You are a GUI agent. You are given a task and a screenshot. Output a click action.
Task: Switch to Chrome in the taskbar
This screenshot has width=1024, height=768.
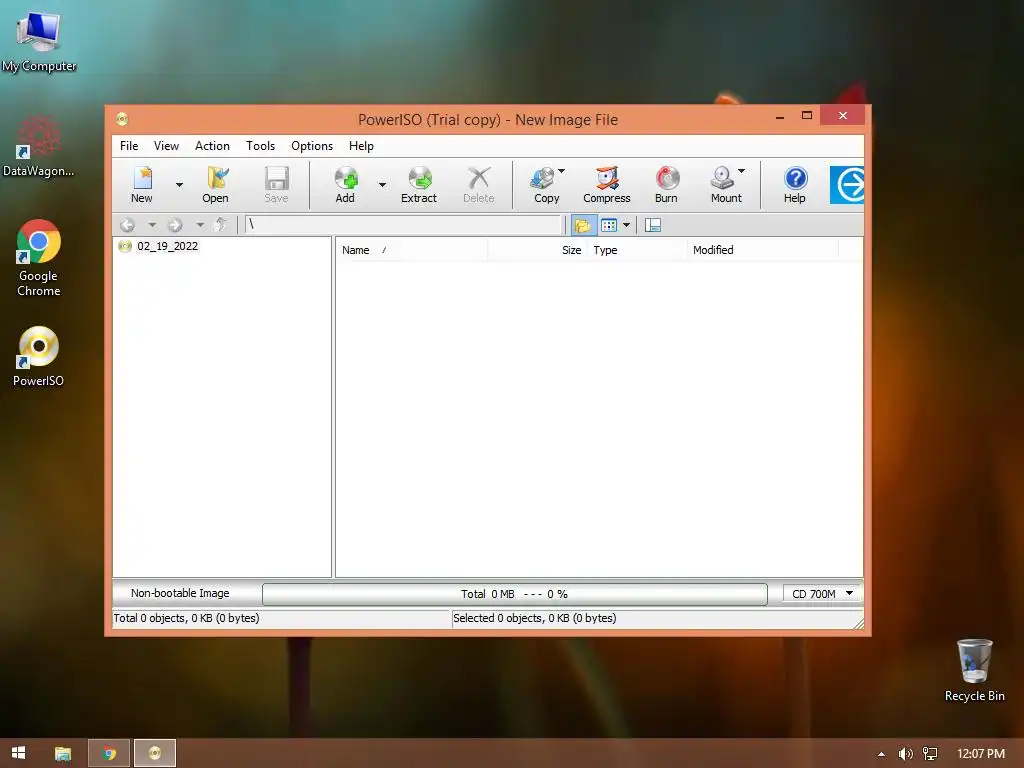(109, 753)
